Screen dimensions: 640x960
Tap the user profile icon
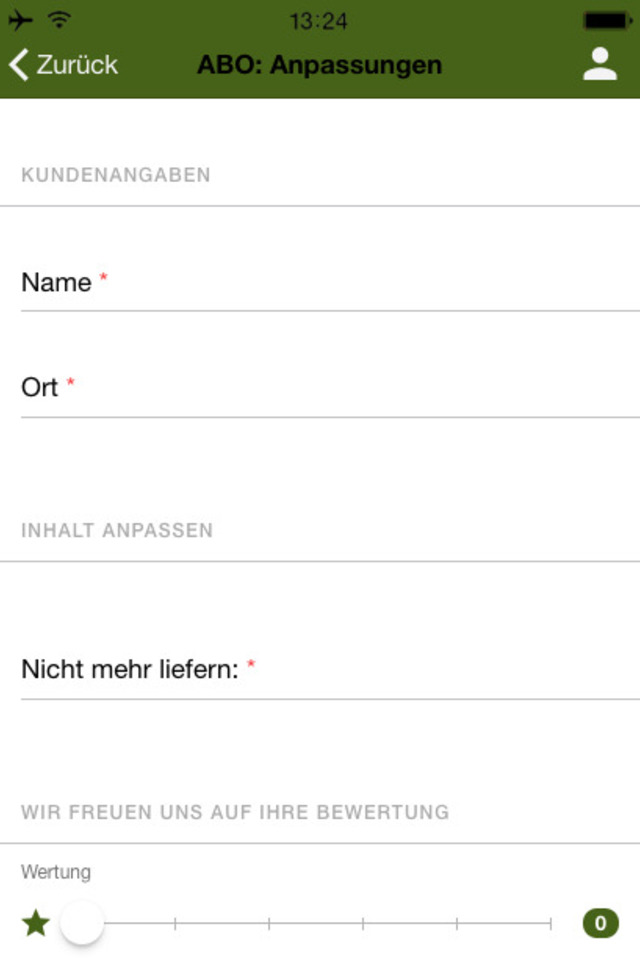click(600, 64)
